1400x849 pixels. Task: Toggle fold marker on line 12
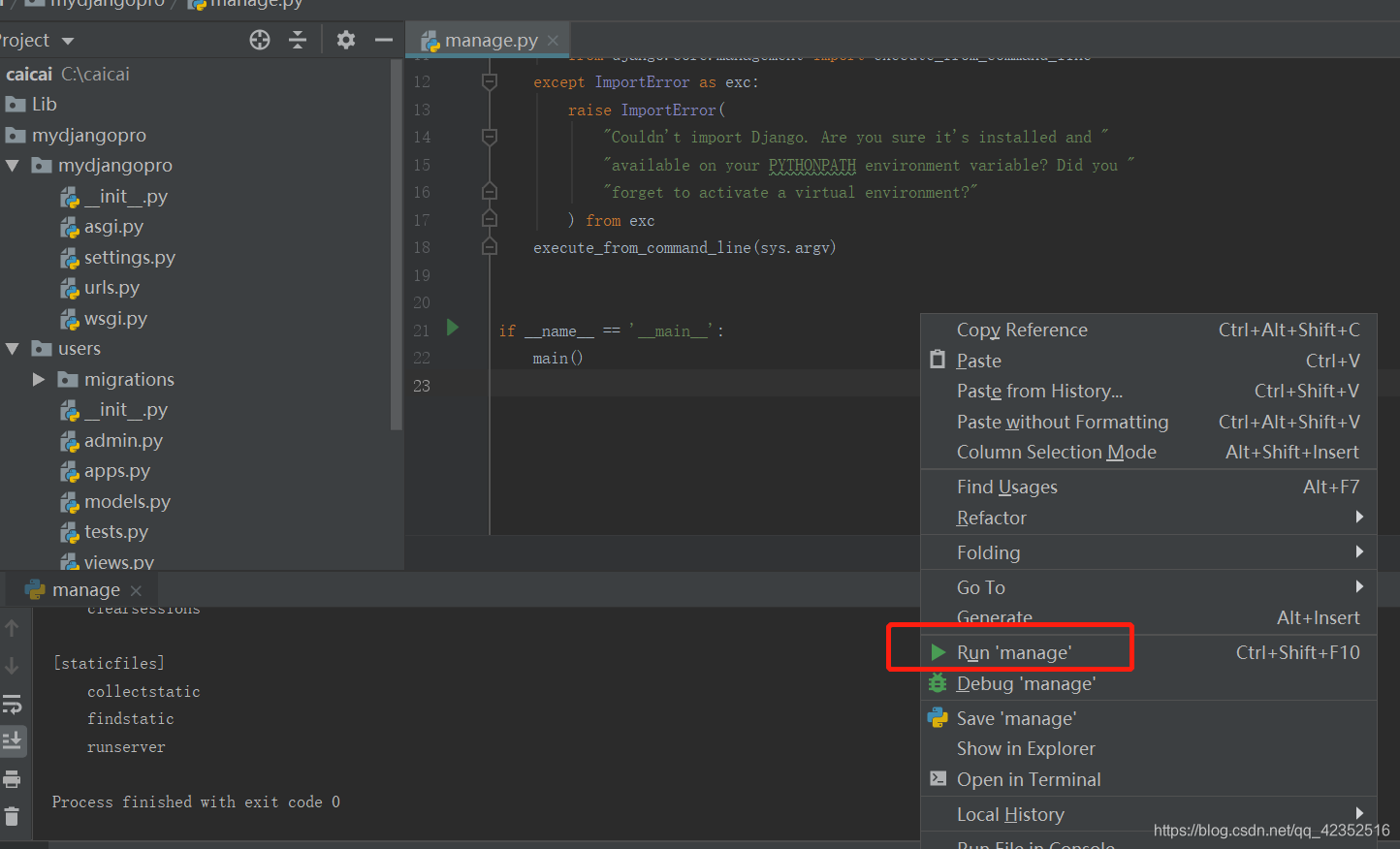pos(490,81)
